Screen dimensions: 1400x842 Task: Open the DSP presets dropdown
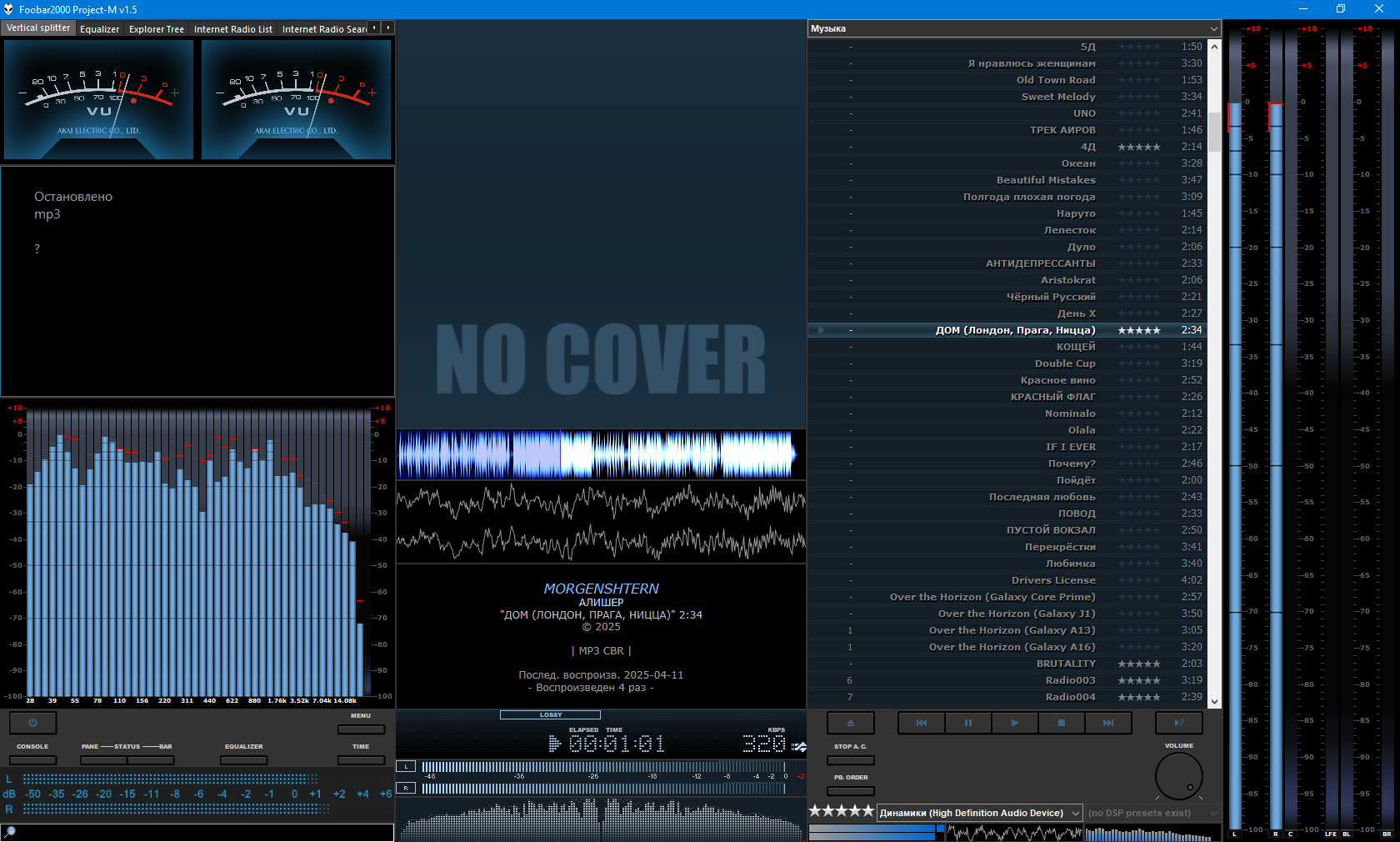click(1152, 813)
